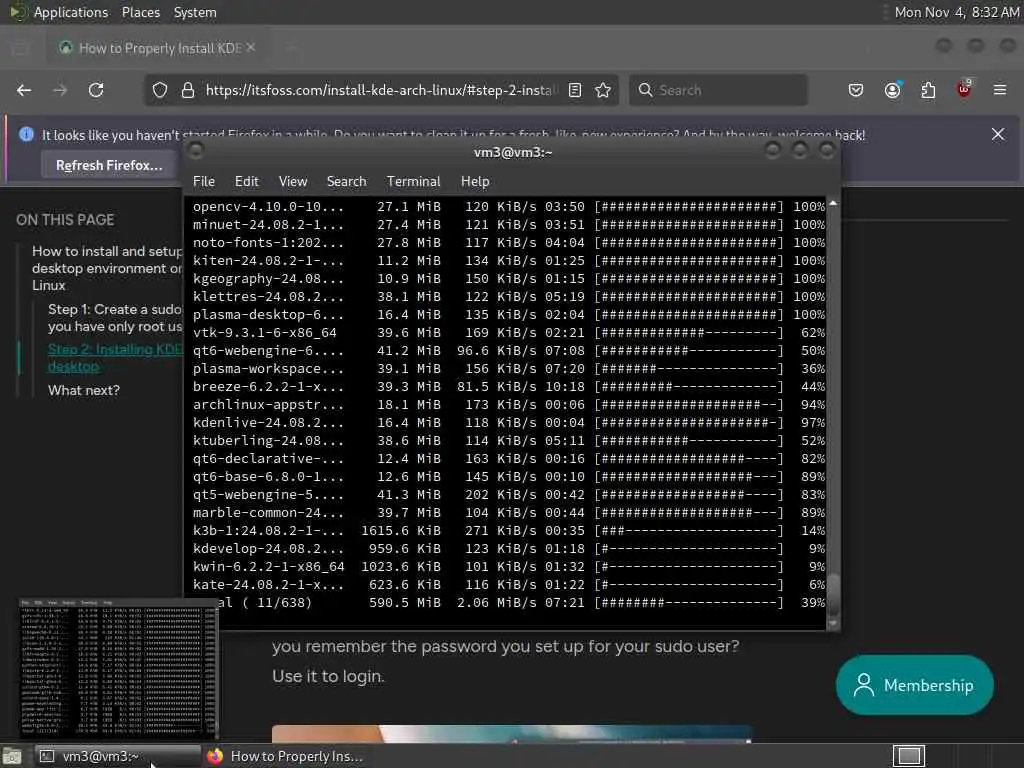The image size is (1024, 768).
Task: Click the terminal title 'vm3@vm3:~'
Action: 513,152
